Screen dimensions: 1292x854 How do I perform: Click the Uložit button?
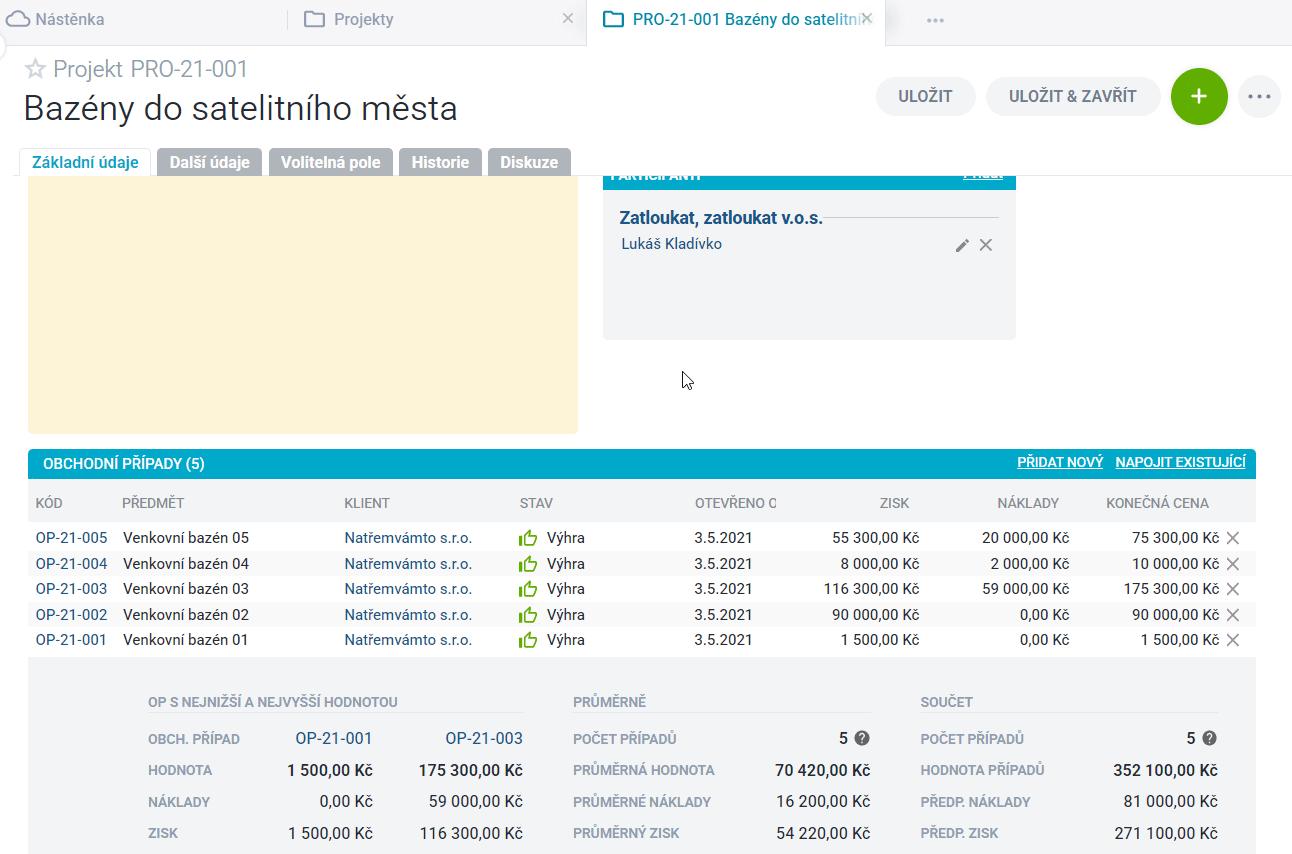925,97
